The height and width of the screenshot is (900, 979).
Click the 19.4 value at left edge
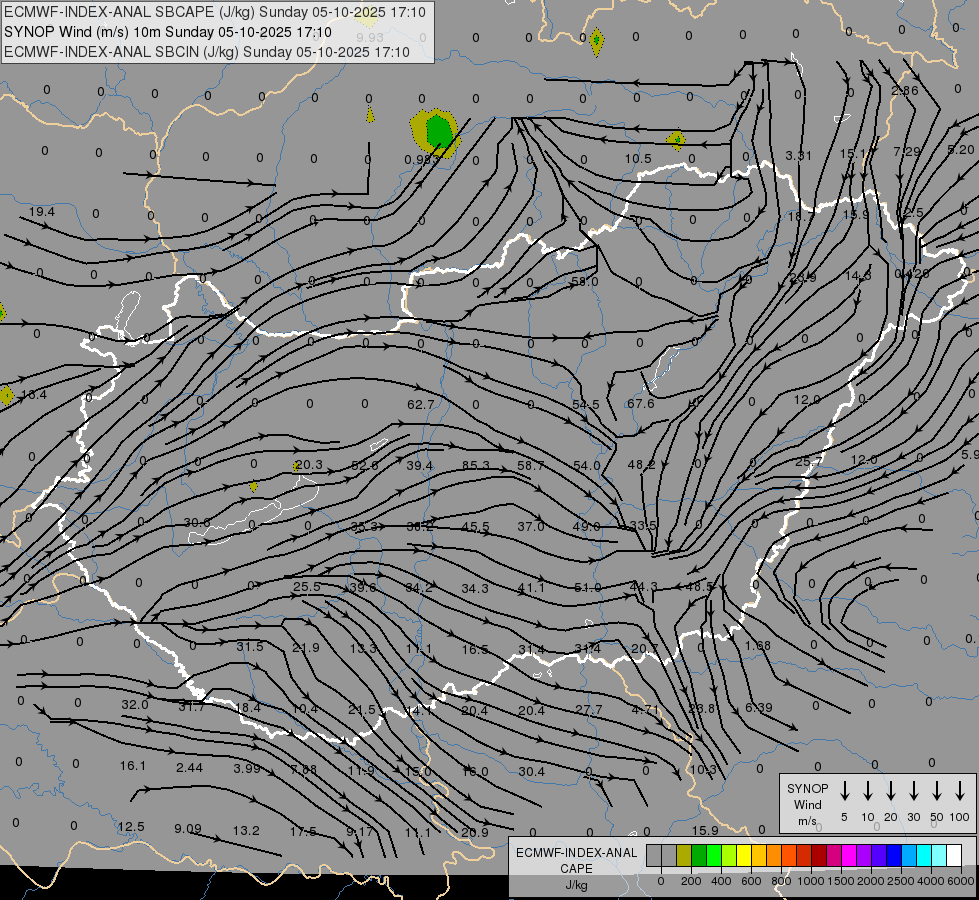pyautogui.click(x=42, y=212)
